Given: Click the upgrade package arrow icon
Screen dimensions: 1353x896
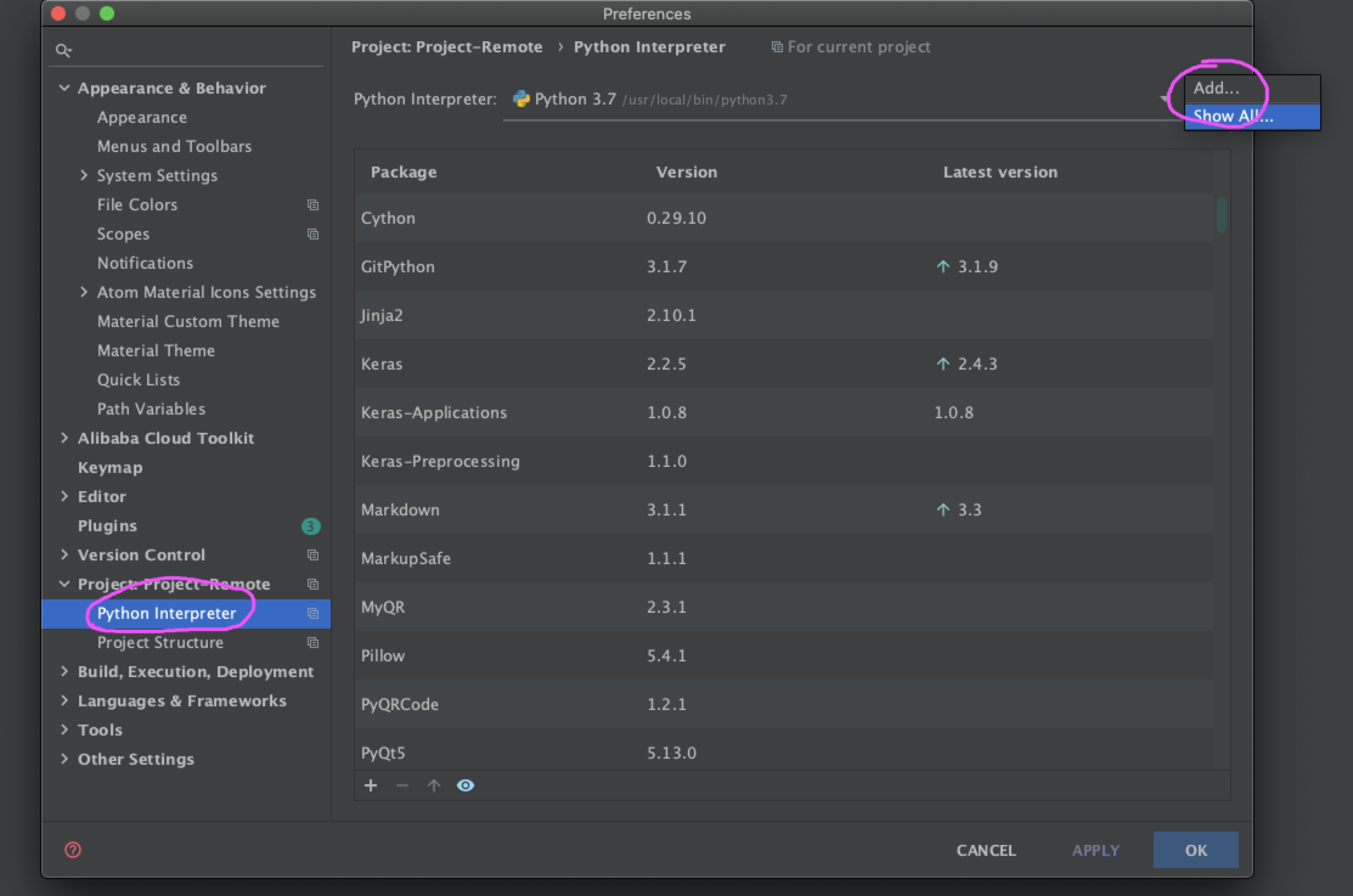Looking at the screenshot, I should point(433,785).
